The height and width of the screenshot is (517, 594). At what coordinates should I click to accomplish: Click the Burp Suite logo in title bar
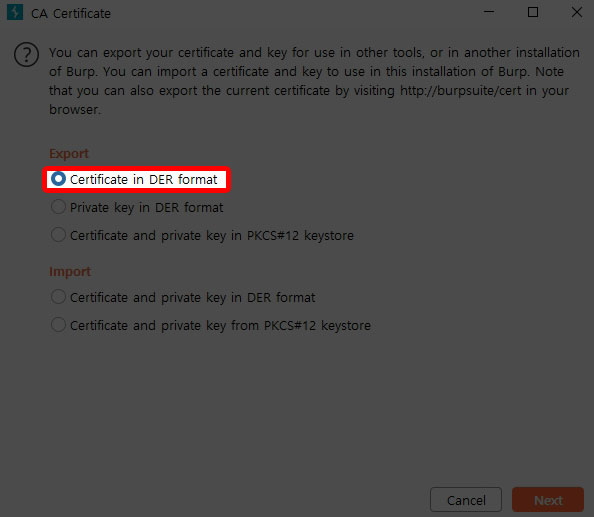15,12
